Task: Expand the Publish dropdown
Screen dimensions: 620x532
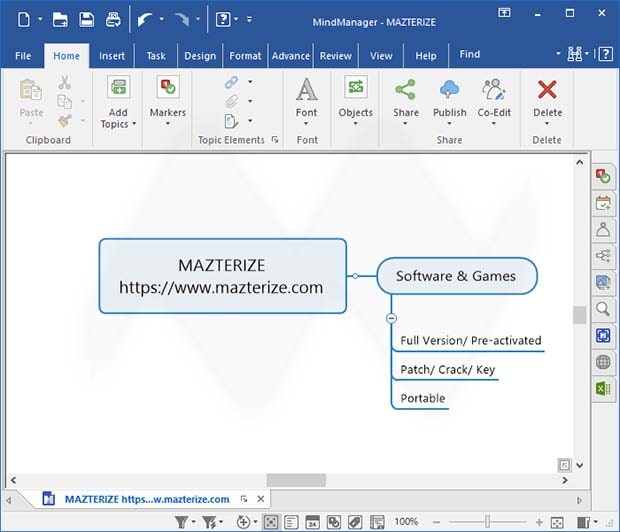Action: (x=450, y=124)
